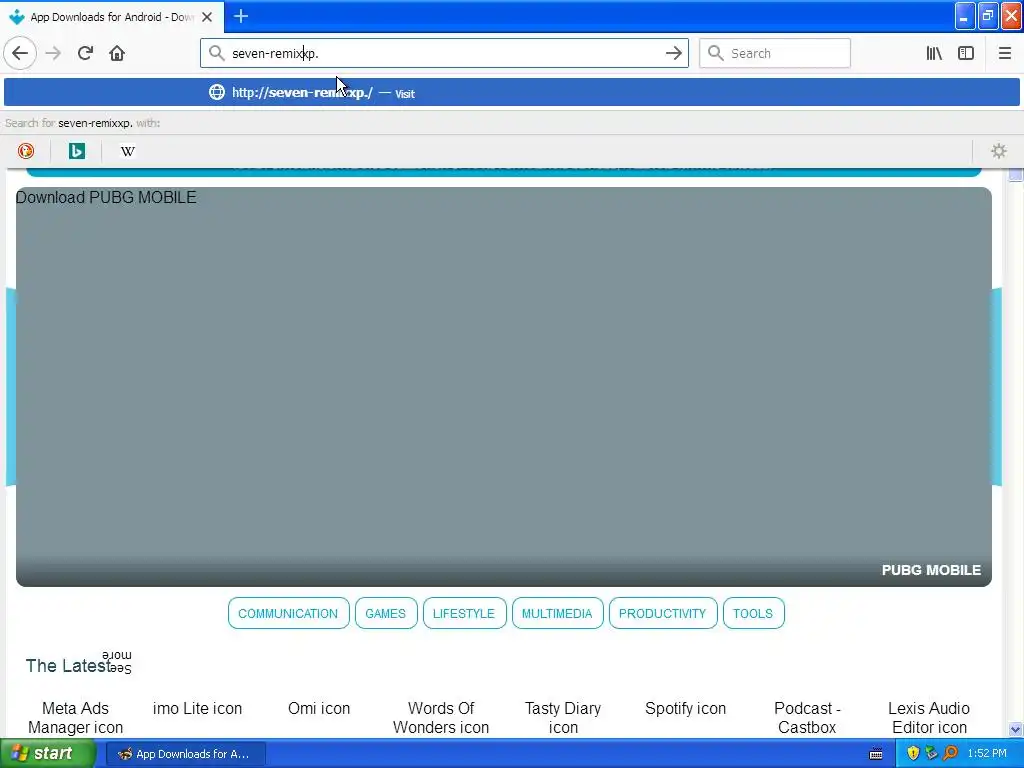Click the magnifier tray icon
Viewport: 1024px width, 768px height.
point(950,754)
